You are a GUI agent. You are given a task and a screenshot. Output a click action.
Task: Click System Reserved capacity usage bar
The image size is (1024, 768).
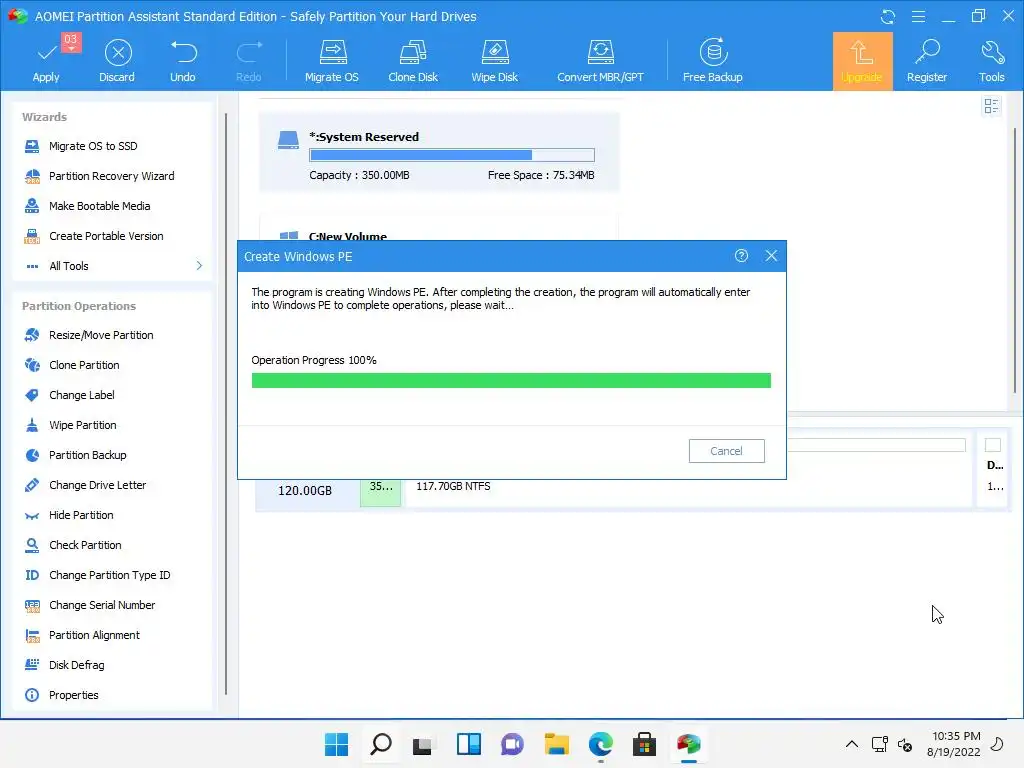(452, 155)
